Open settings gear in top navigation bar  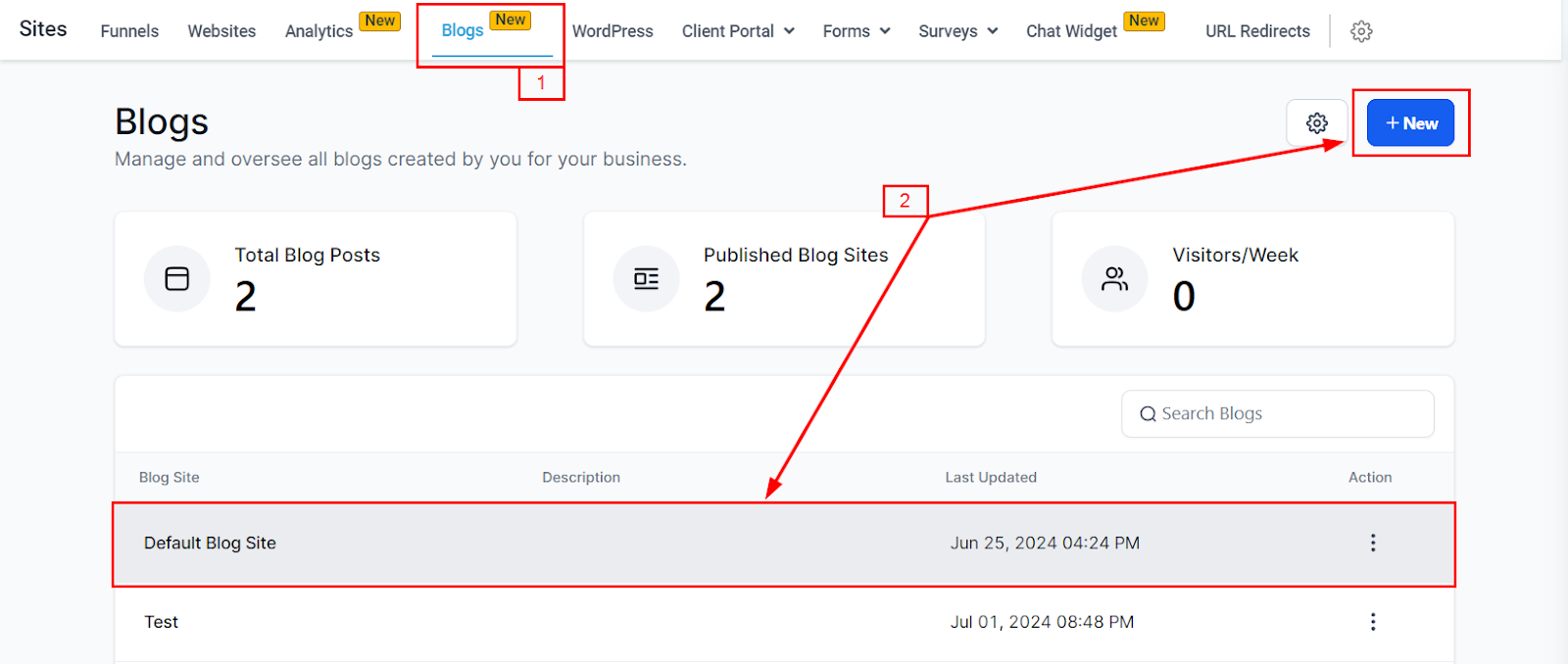pyautogui.click(x=1361, y=31)
